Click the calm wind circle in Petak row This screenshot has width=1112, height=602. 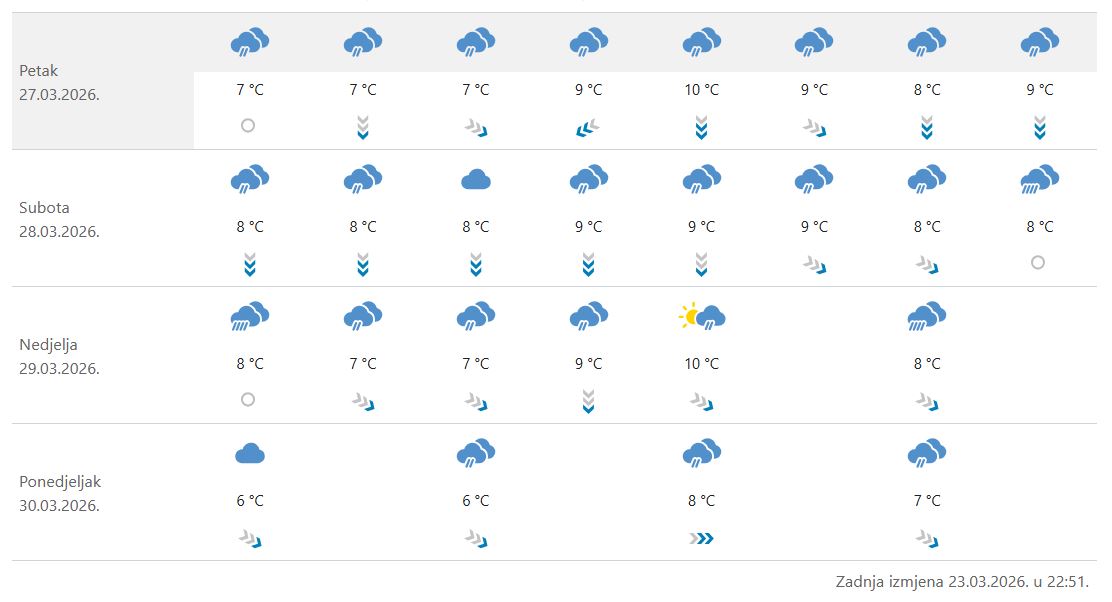pos(248,126)
